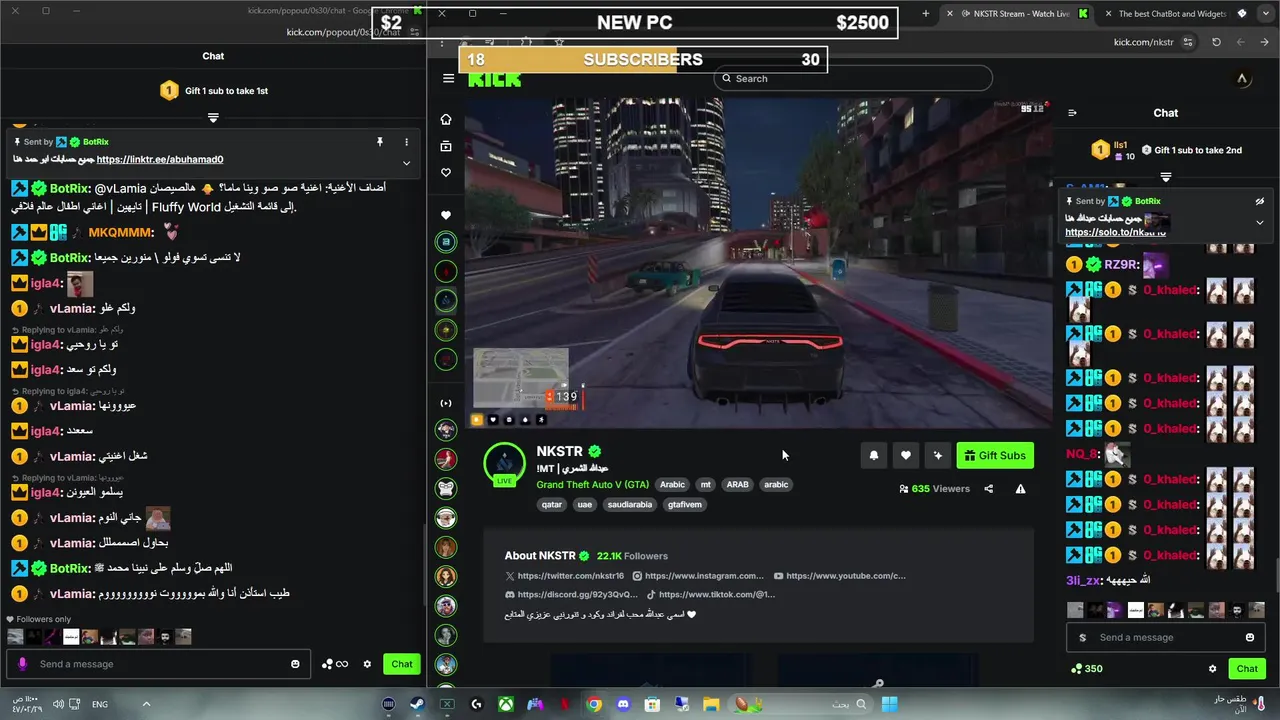Click the points infinity icon in popout chat
The width and height of the screenshot is (1280, 720).
pos(335,664)
